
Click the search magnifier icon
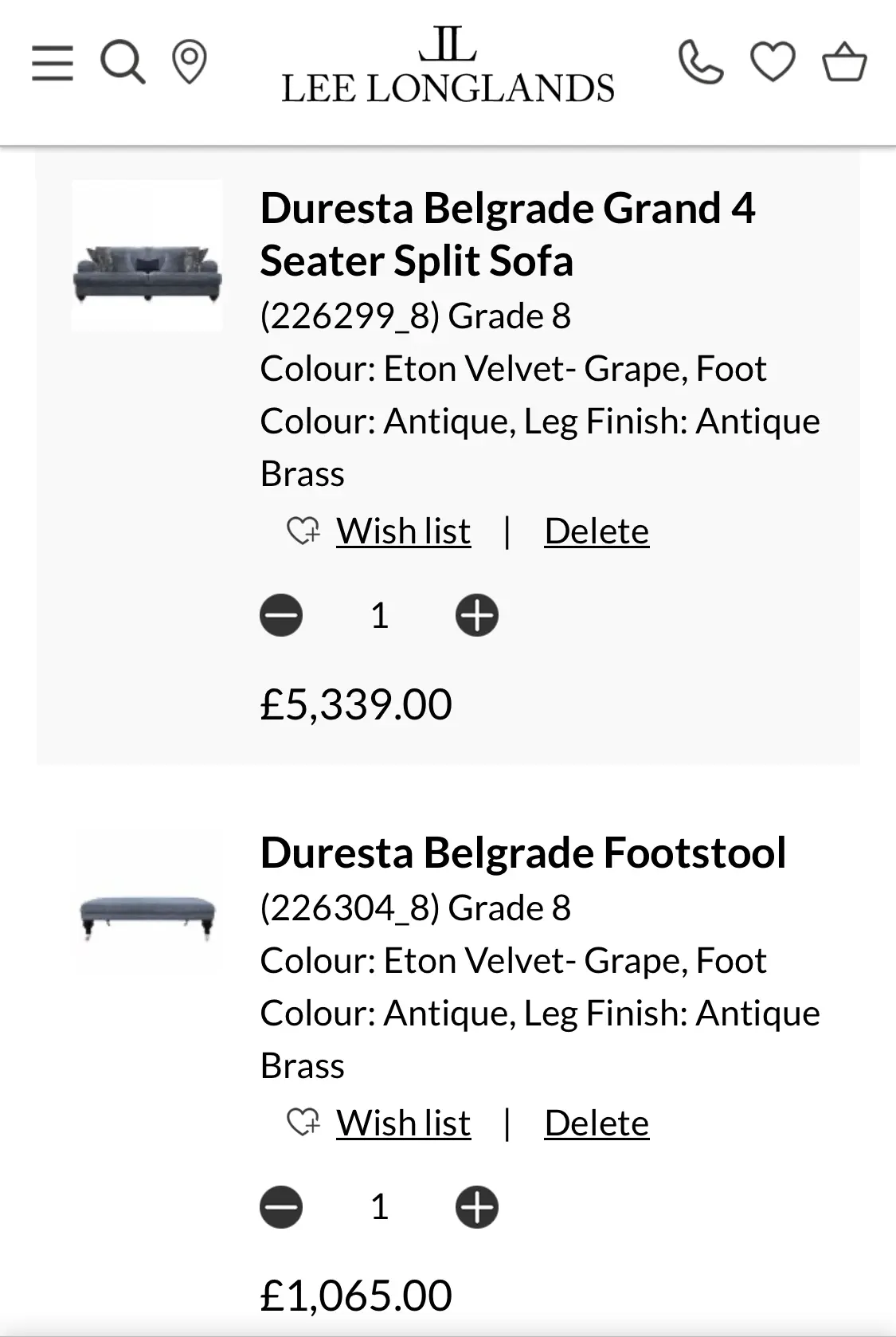123,62
